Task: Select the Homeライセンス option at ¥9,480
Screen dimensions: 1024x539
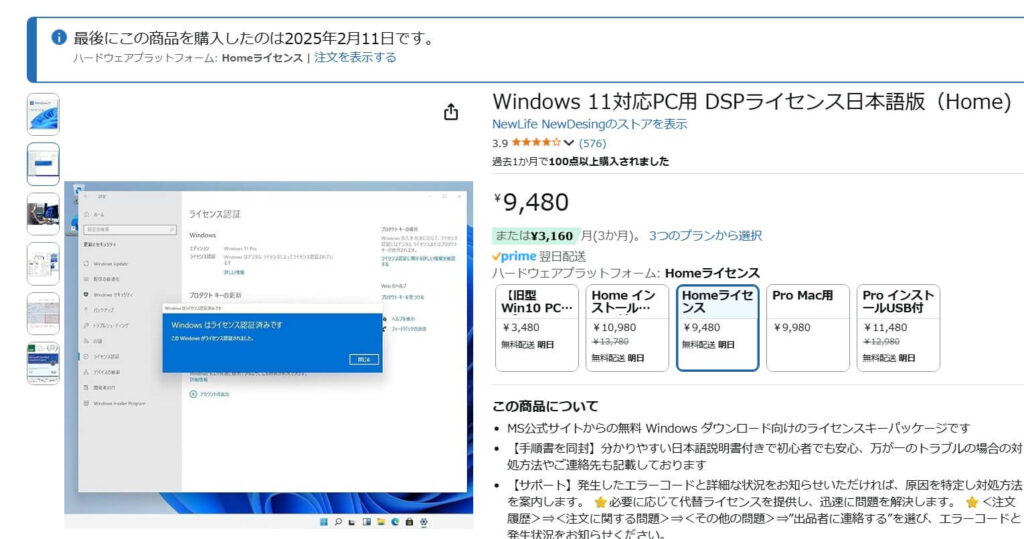Action: click(717, 327)
